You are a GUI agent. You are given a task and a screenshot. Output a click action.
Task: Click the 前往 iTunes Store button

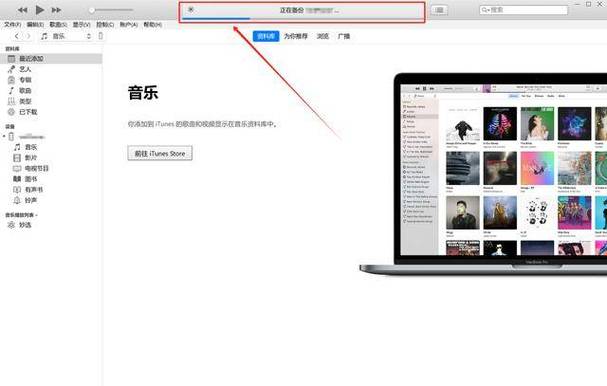(160, 153)
